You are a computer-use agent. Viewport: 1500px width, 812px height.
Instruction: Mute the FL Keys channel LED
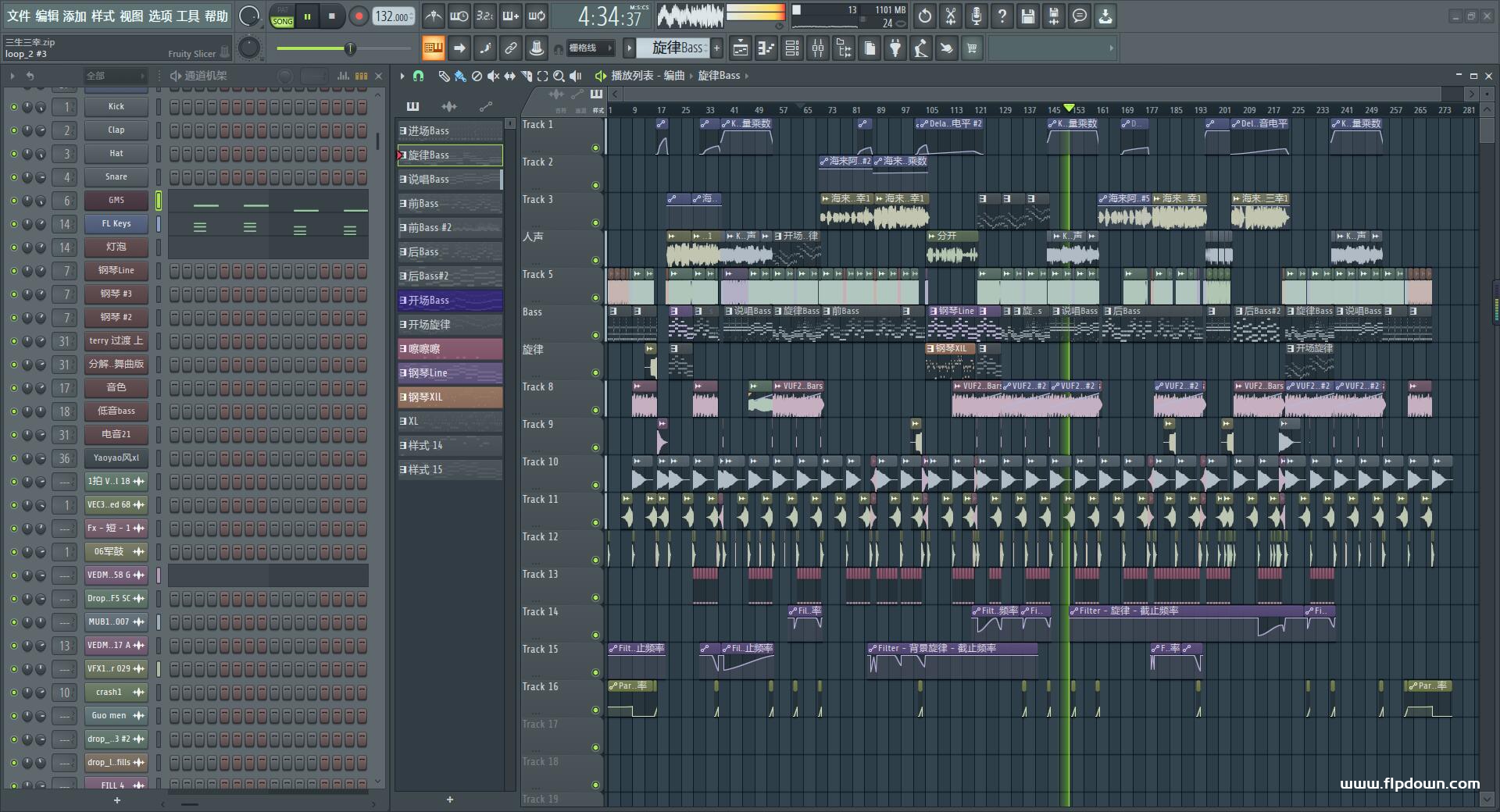coord(13,224)
